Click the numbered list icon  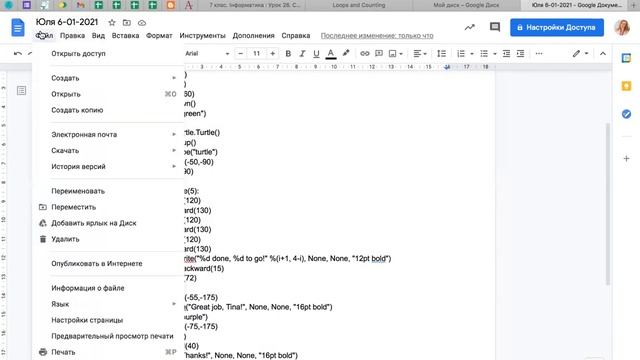coord(461,53)
